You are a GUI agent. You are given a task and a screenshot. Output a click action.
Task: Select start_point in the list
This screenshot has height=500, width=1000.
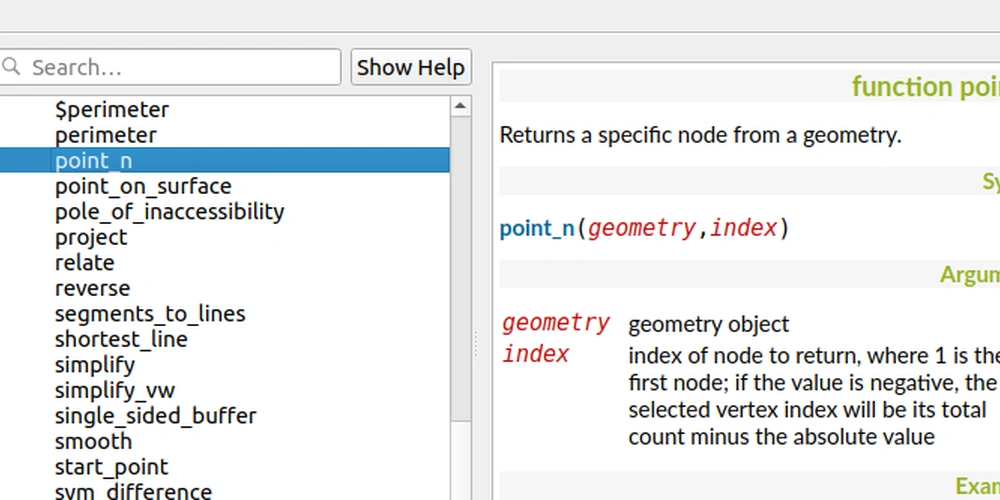(x=111, y=467)
